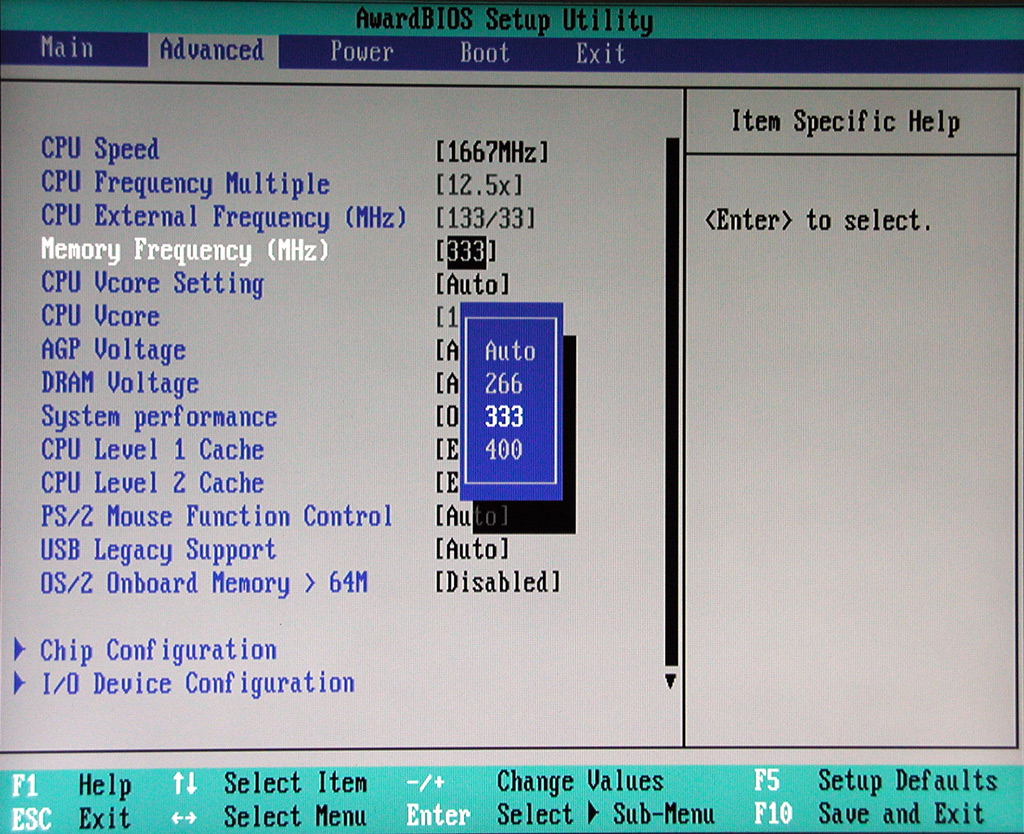This screenshot has height=834, width=1024.
Task: Select the CPU Vcore Setting label
Action: click(x=152, y=284)
